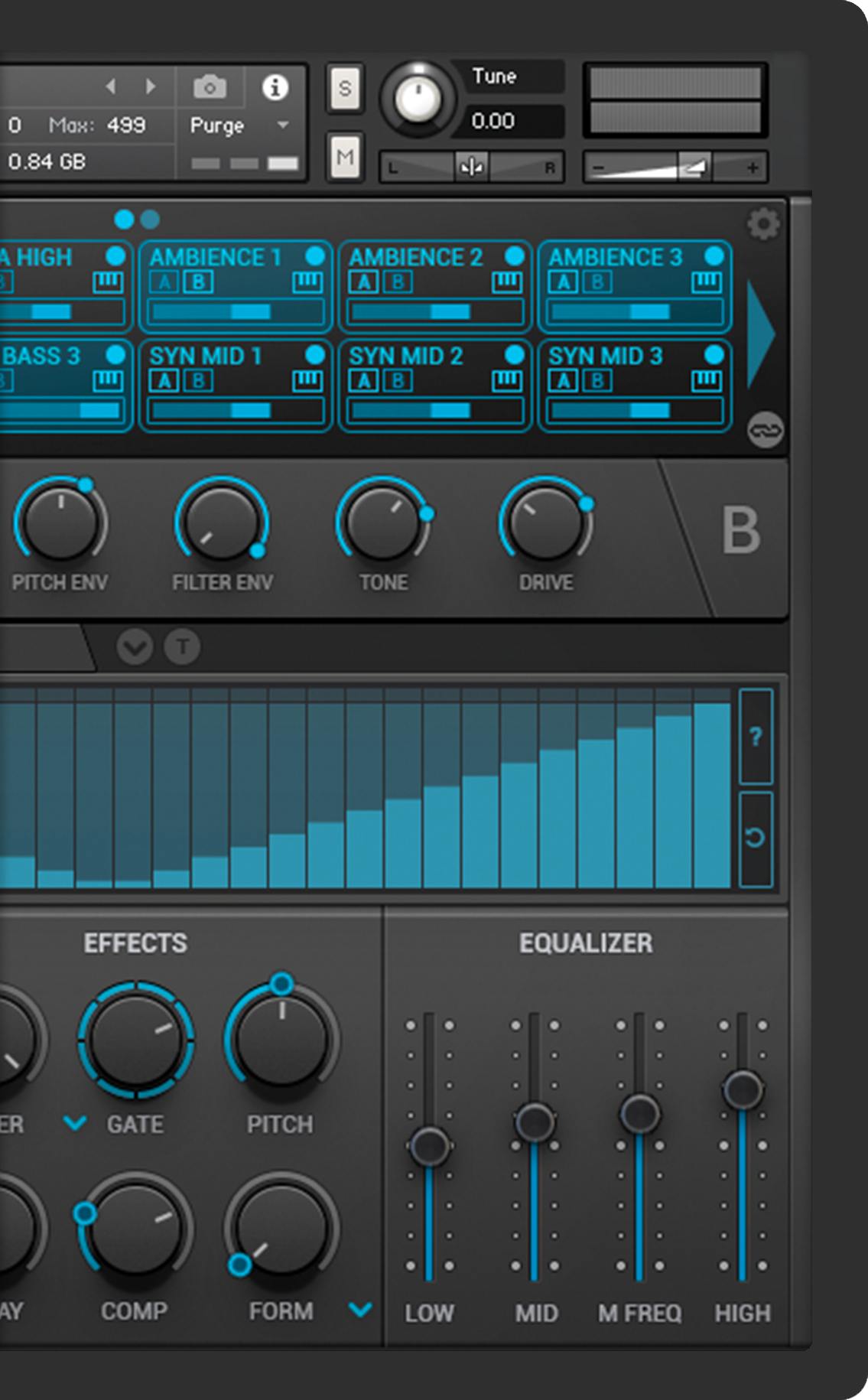Click the question mark help icon in sequencer
Image resolution: width=868 pixels, height=1400 pixels.
(x=756, y=736)
